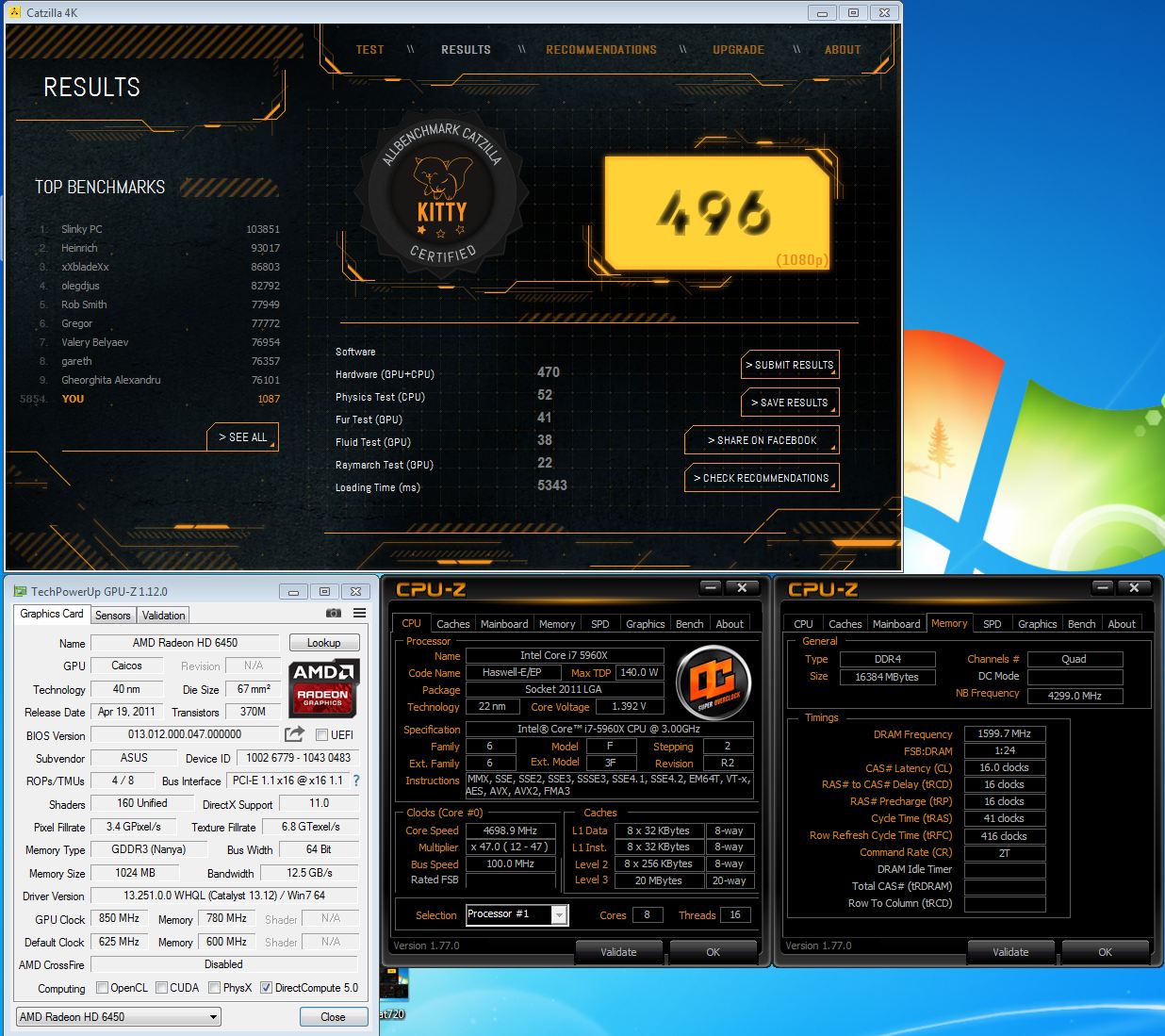
Task: Click Validate in the left CPU-Z window
Action: tap(618, 952)
